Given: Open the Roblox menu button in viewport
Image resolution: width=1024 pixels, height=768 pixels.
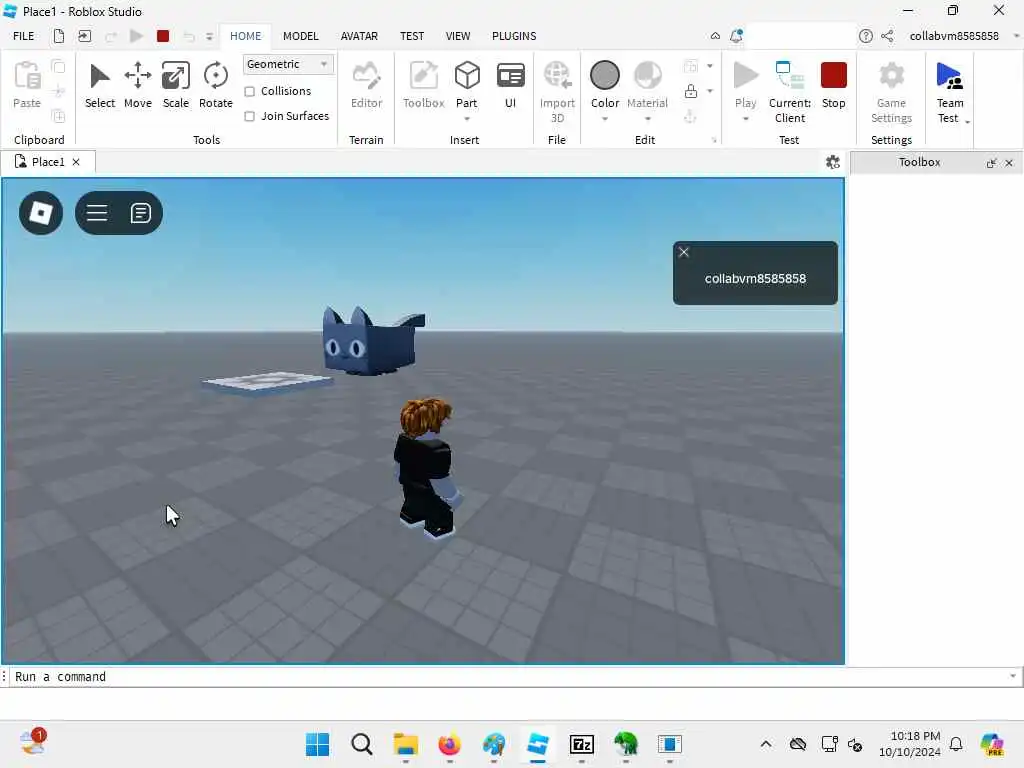Looking at the screenshot, I should click(41, 213).
